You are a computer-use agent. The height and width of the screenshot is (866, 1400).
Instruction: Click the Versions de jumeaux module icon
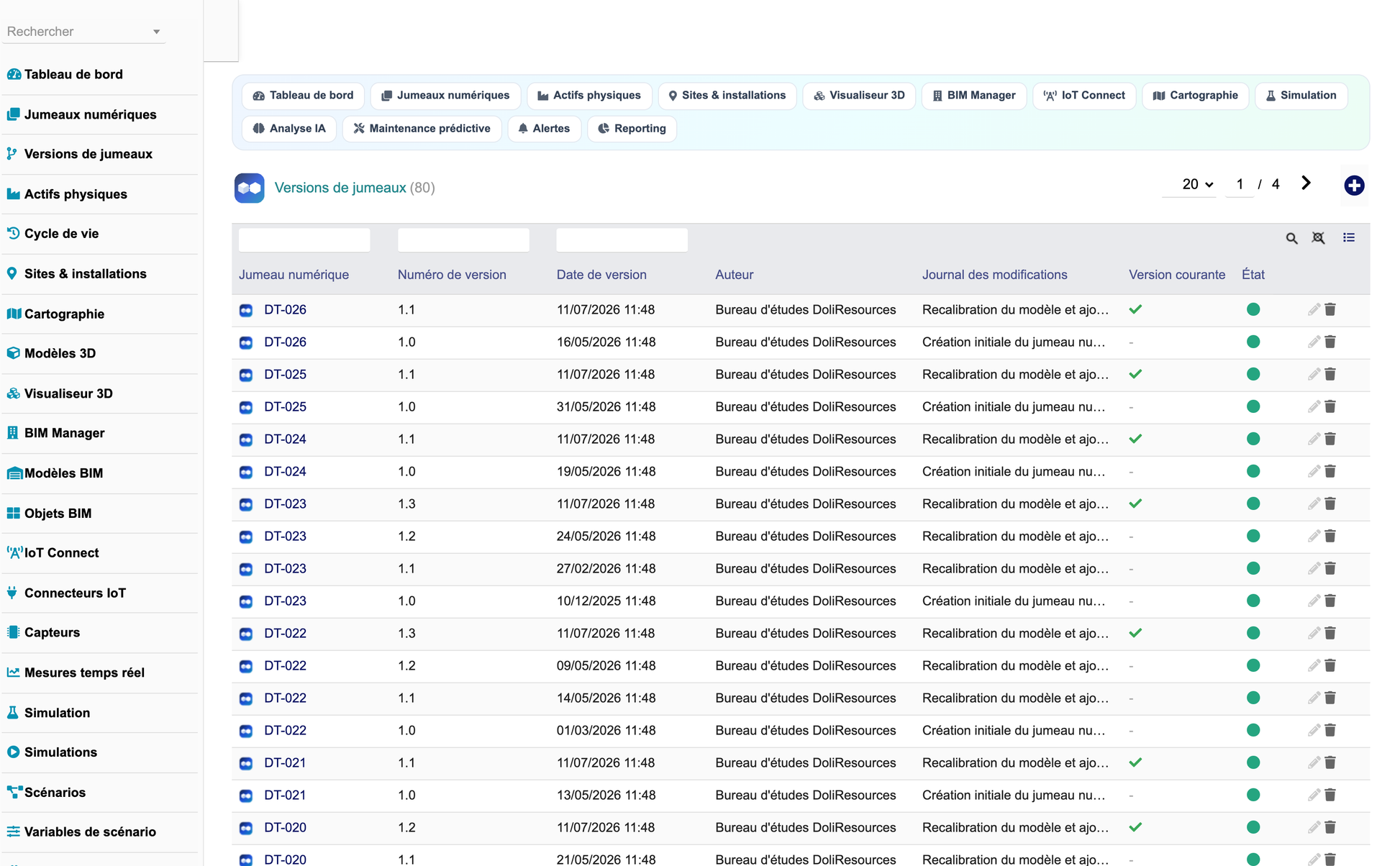tap(249, 188)
